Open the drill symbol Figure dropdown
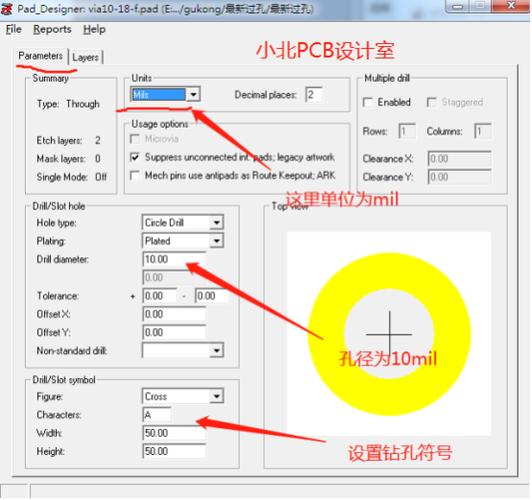 [216, 396]
